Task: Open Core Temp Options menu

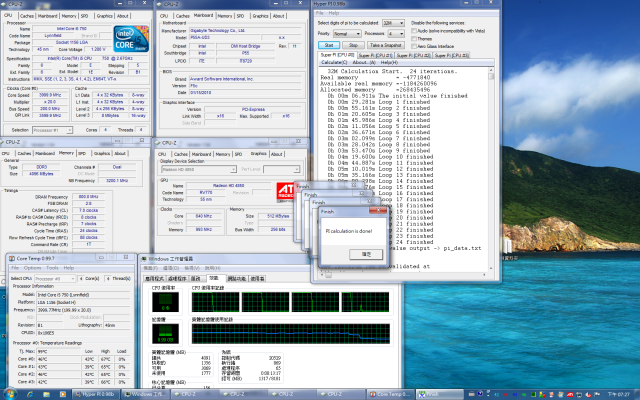Action: point(32,268)
